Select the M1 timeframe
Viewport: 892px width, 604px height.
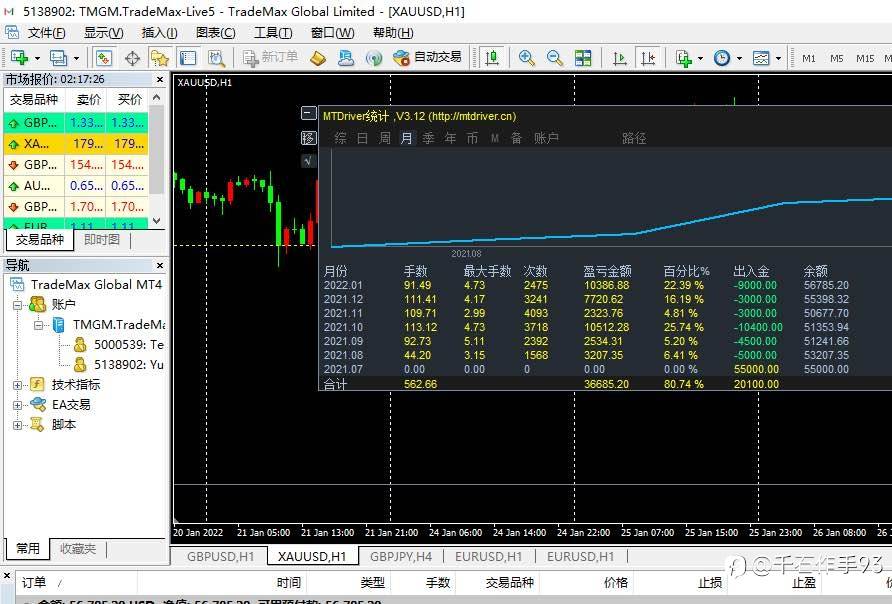(x=808, y=58)
